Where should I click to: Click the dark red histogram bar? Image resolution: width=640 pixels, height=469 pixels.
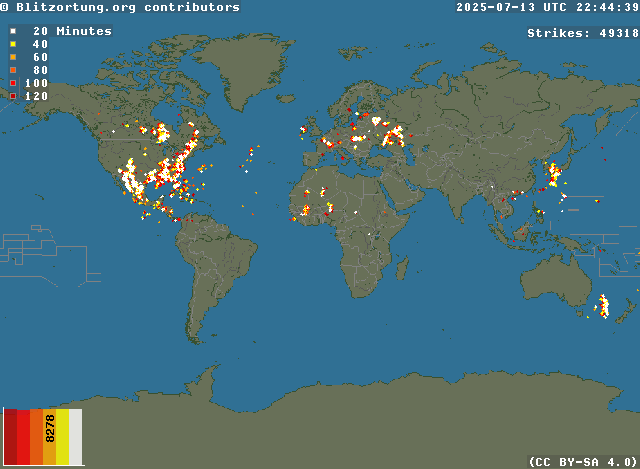click(x=10, y=437)
